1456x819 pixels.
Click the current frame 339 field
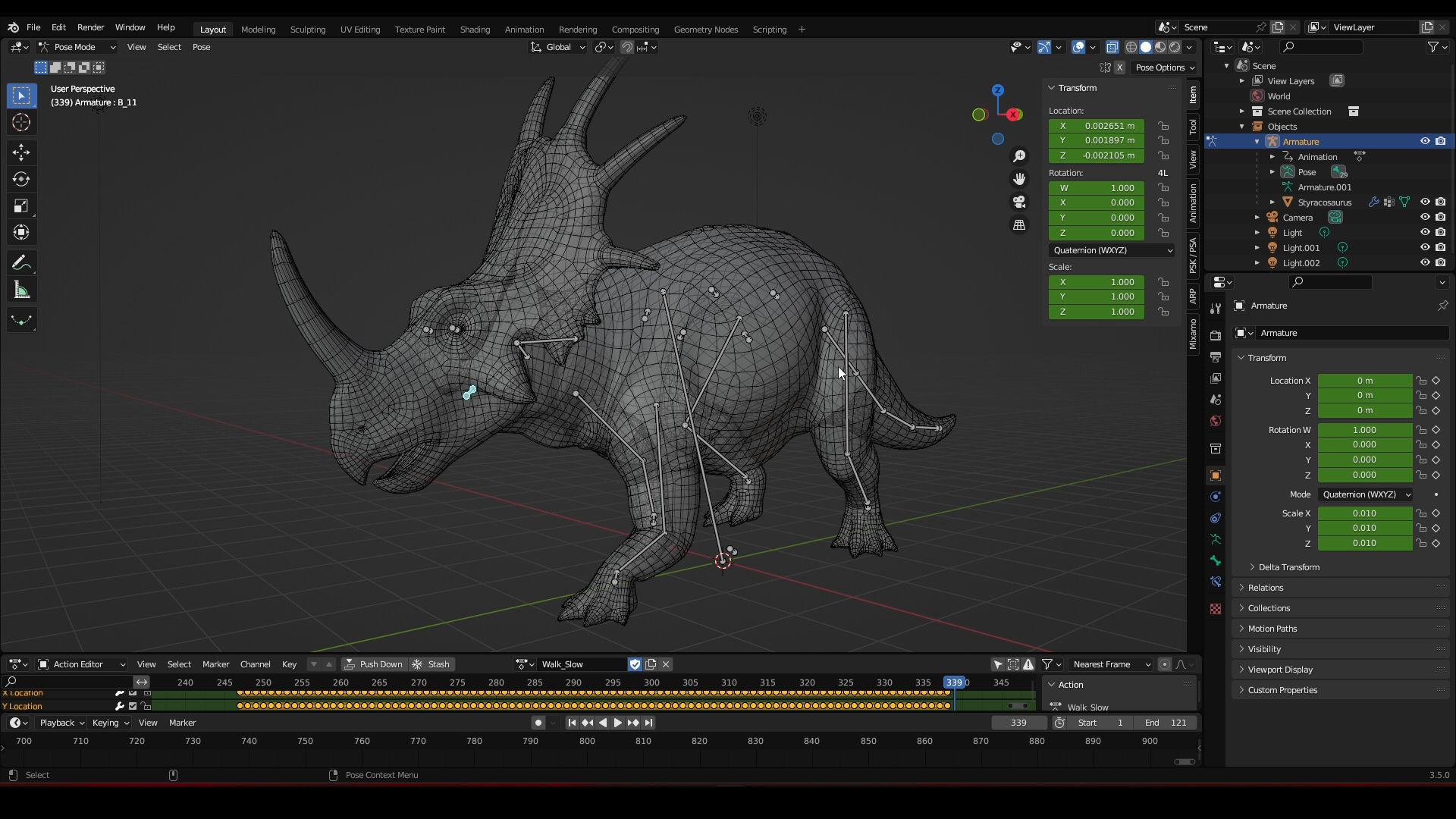coord(1019,723)
